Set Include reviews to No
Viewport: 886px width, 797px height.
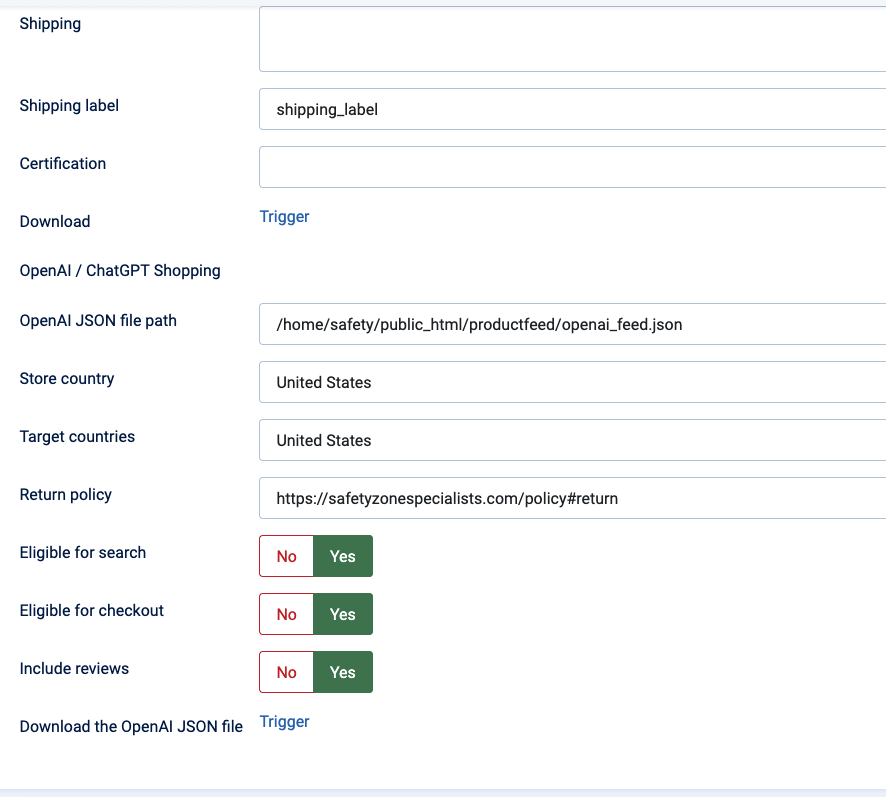[287, 672]
